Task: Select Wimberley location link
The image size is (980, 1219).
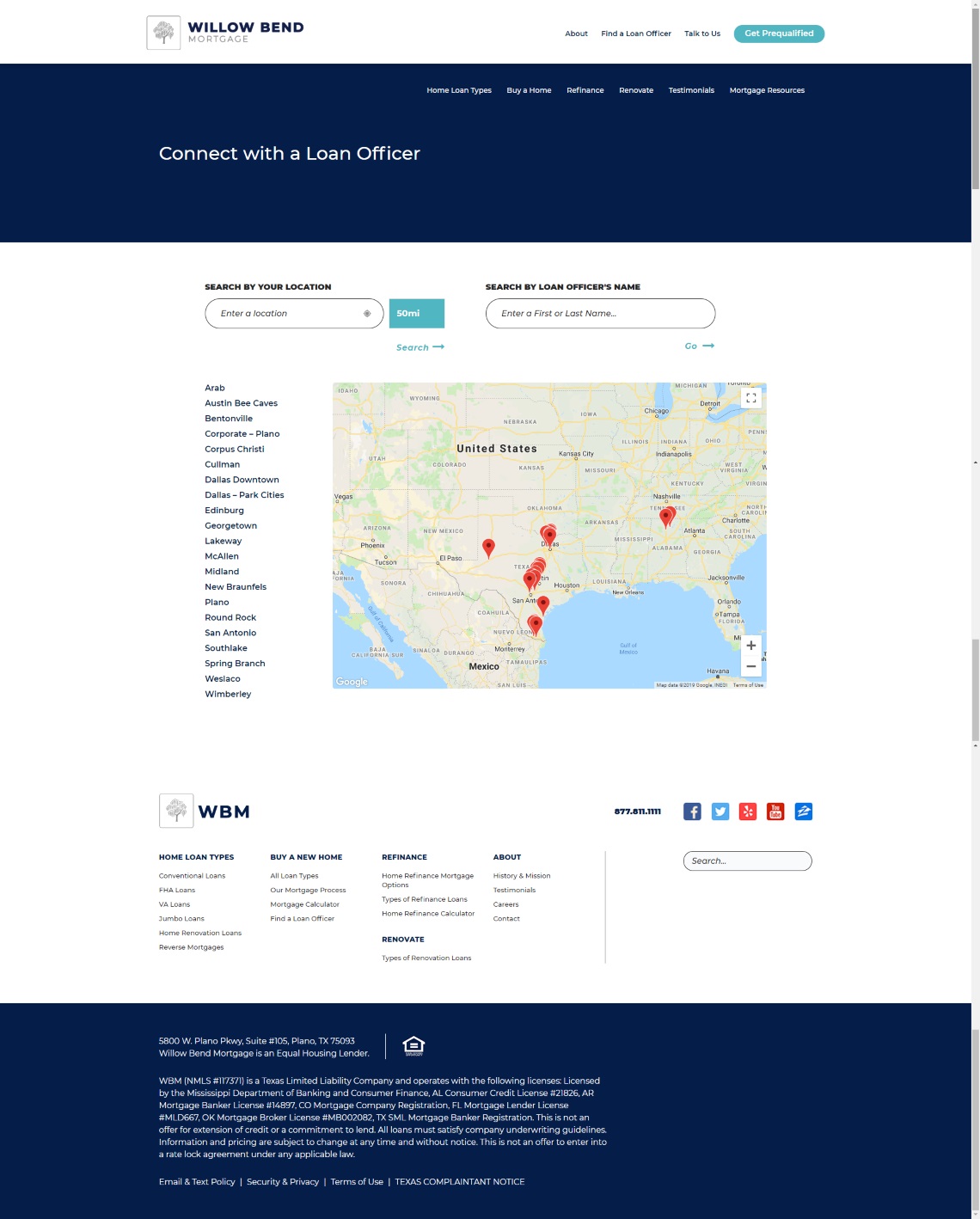Action: (x=228, y=695)
